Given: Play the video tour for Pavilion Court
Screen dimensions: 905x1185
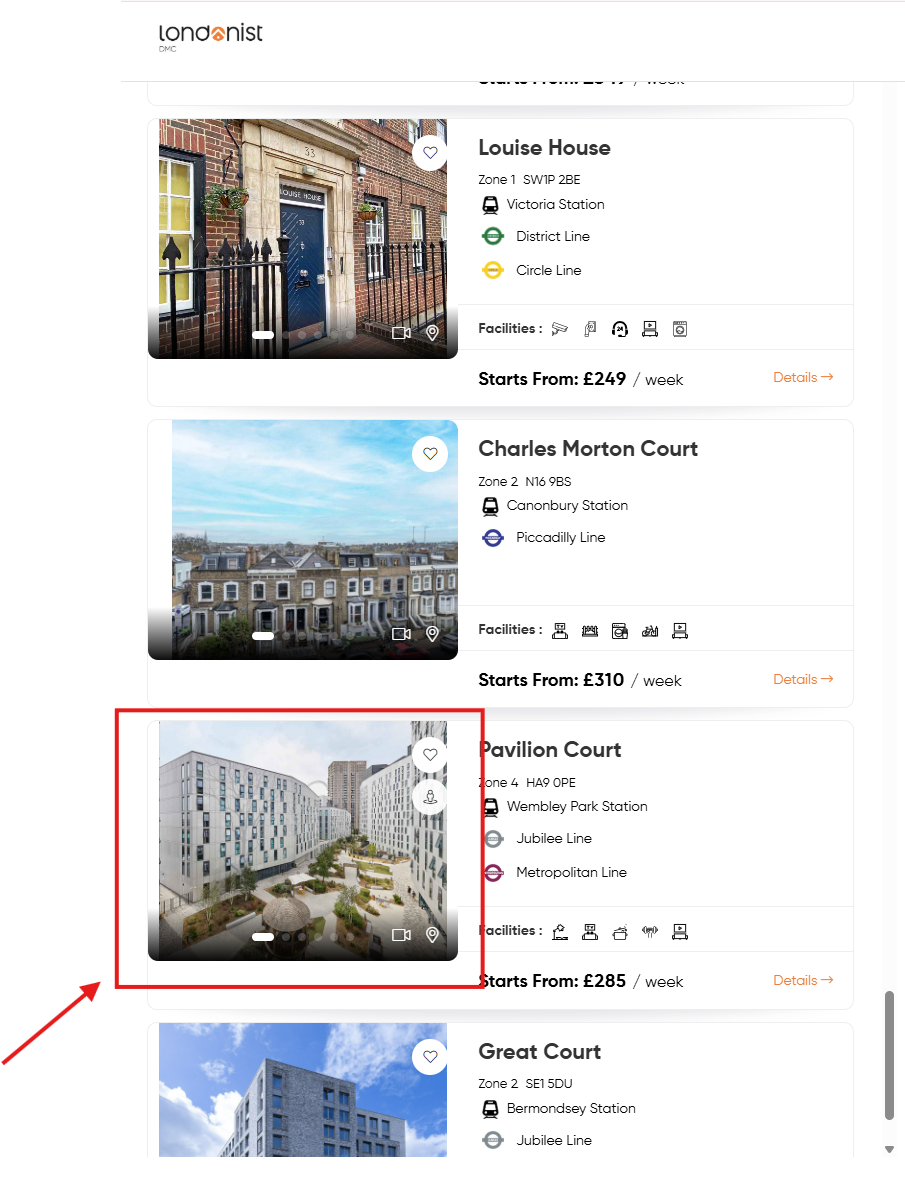Looking at the screenshot, I should [401, 935].
